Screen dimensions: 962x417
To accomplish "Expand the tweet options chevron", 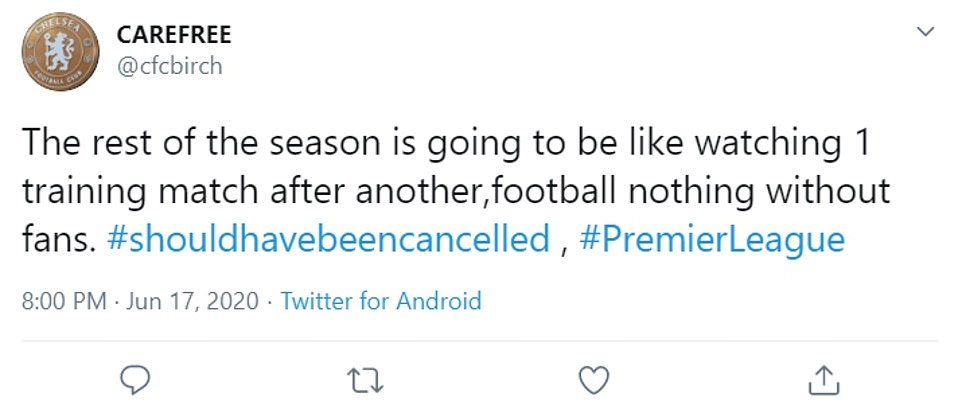I will coord(925,31).
